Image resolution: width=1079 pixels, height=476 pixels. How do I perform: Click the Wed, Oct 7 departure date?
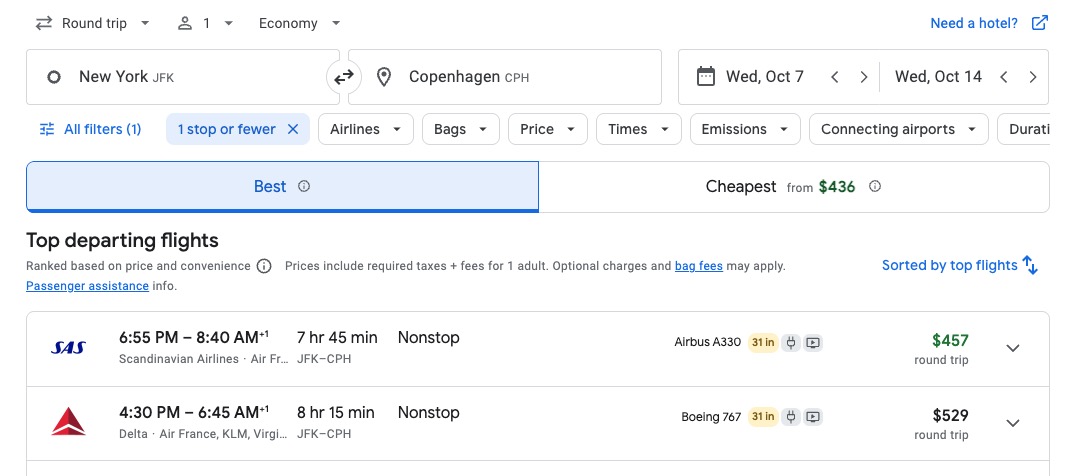(x=765, y=76)
